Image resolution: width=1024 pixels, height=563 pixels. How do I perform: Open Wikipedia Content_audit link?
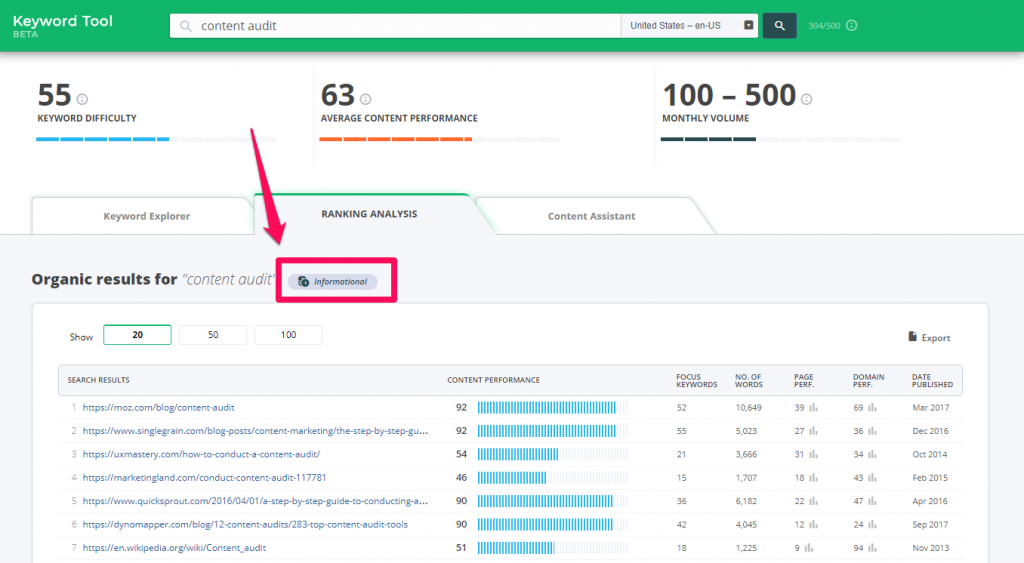174,548
